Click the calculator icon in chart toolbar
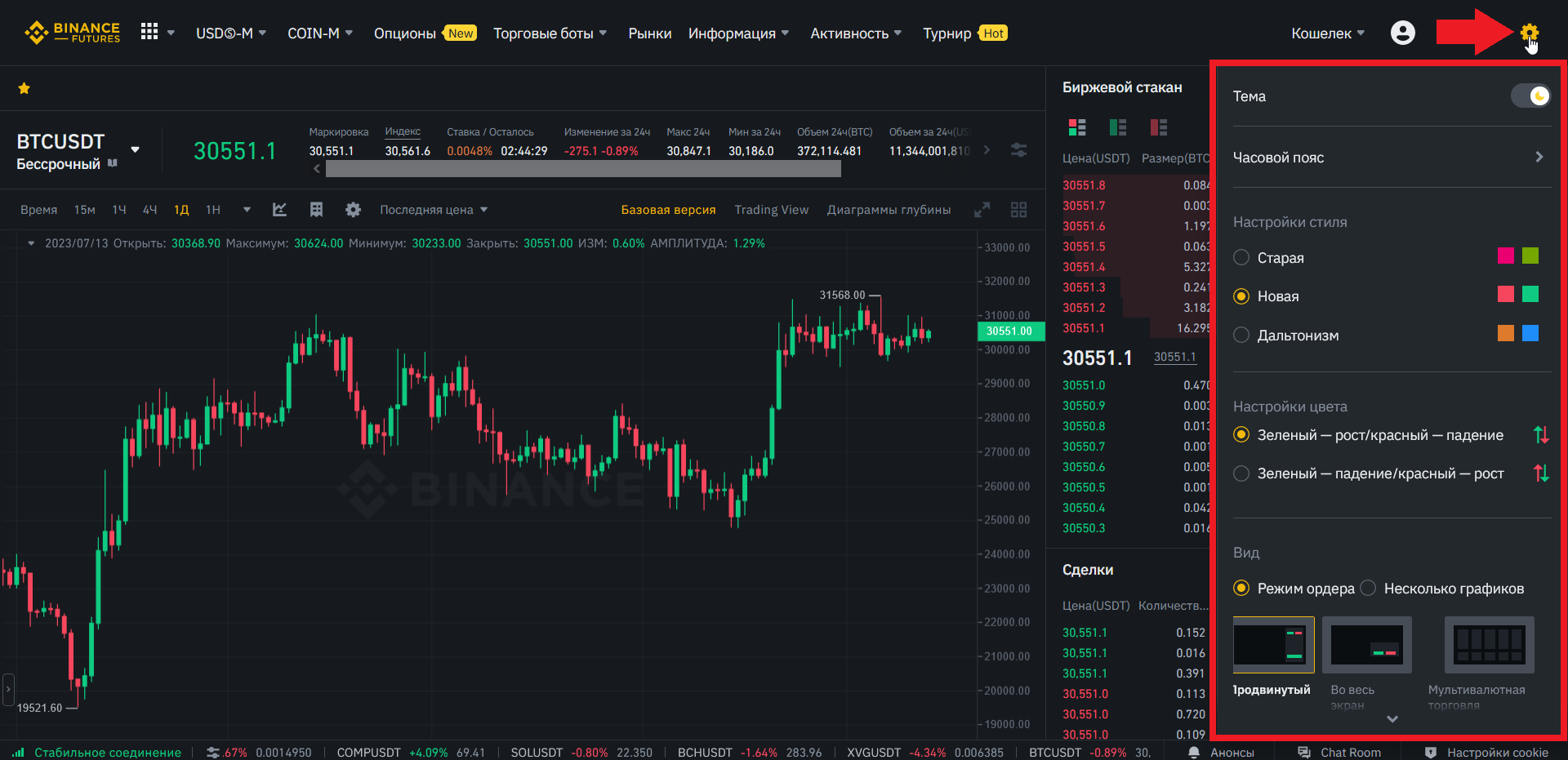 pyautogui.click(x=316, y=210)
